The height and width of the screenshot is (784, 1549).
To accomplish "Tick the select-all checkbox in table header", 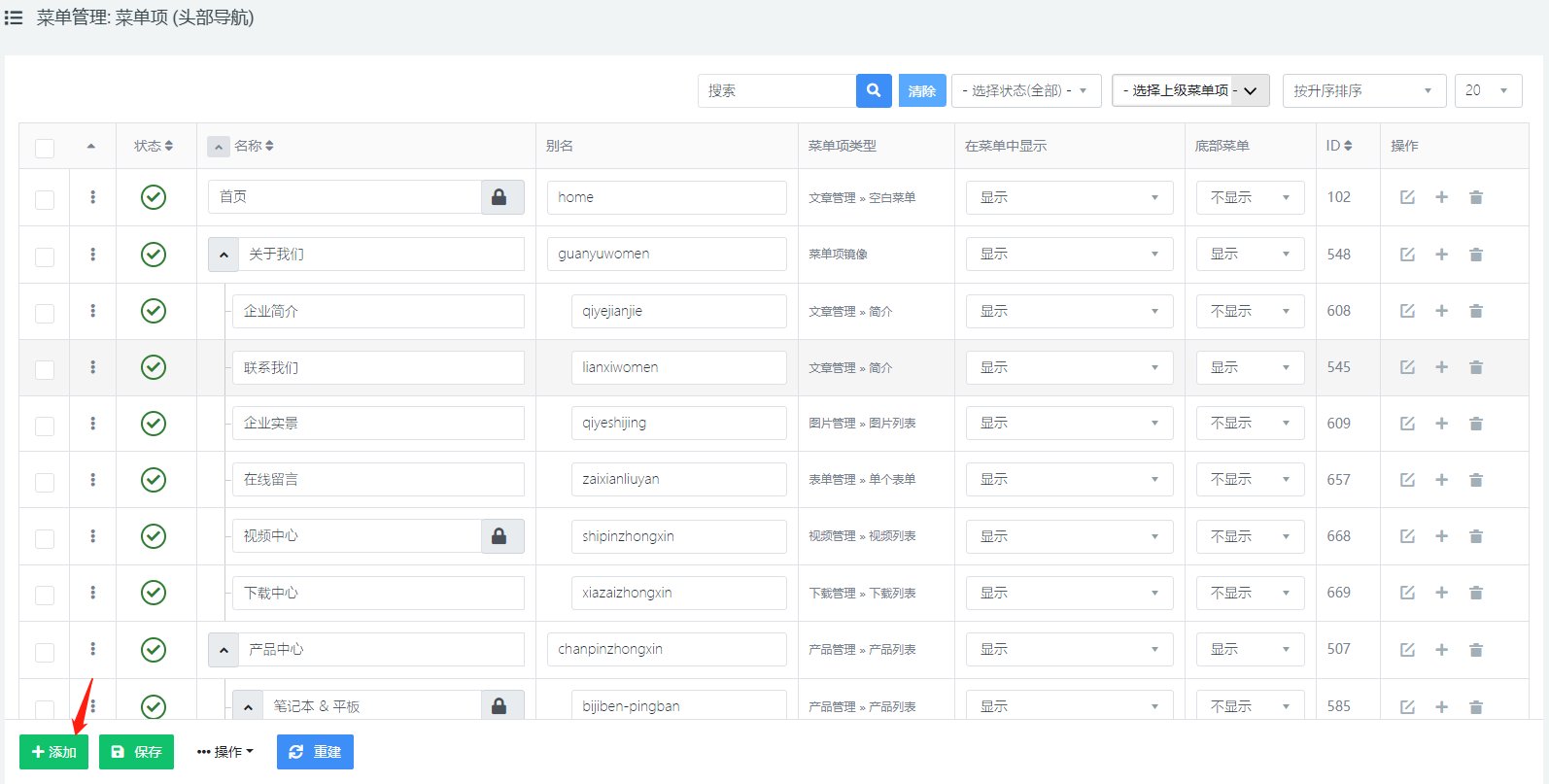I will 45,148.
